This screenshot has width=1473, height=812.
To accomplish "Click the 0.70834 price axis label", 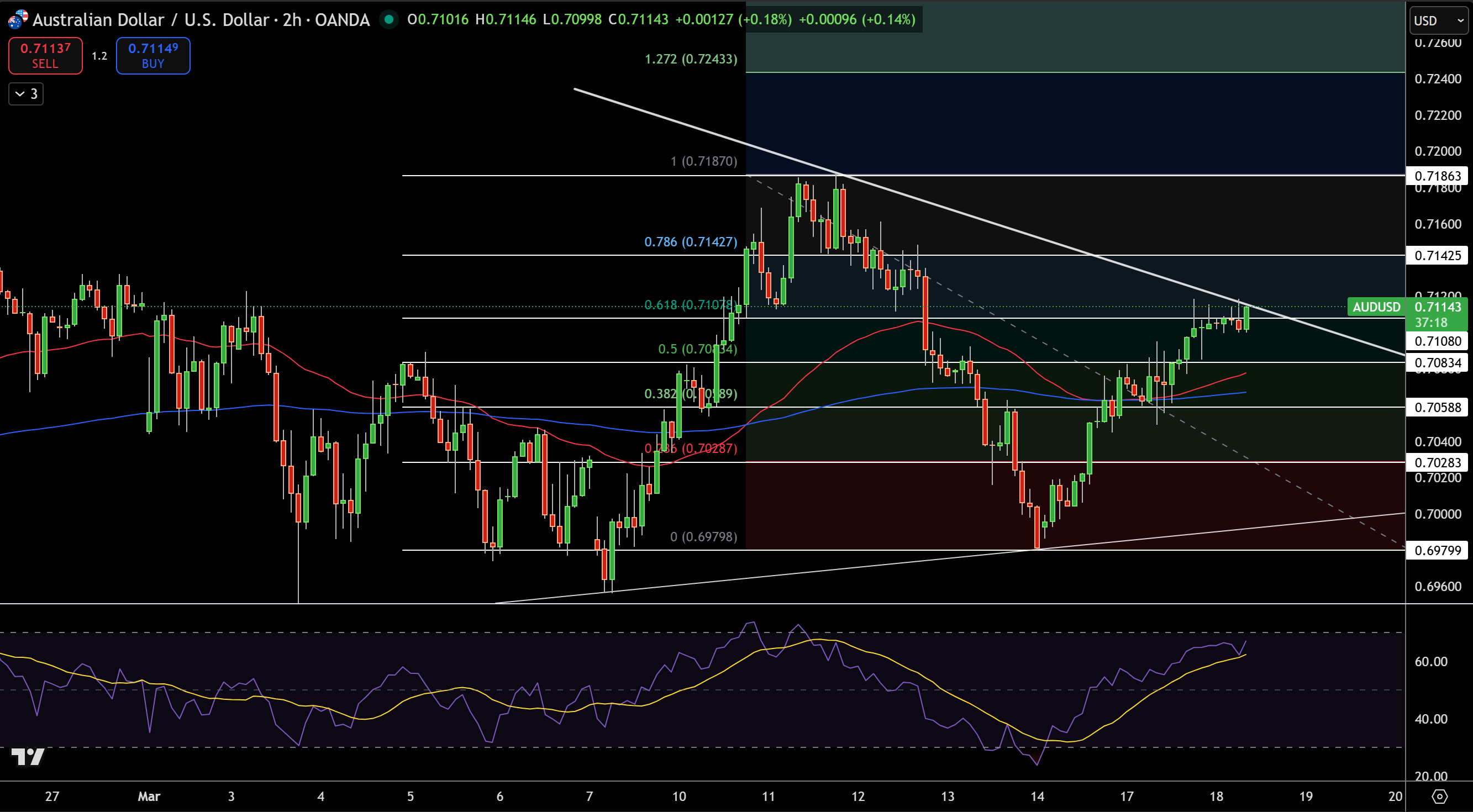I will pyautogui.click(x=1438, y=362).
